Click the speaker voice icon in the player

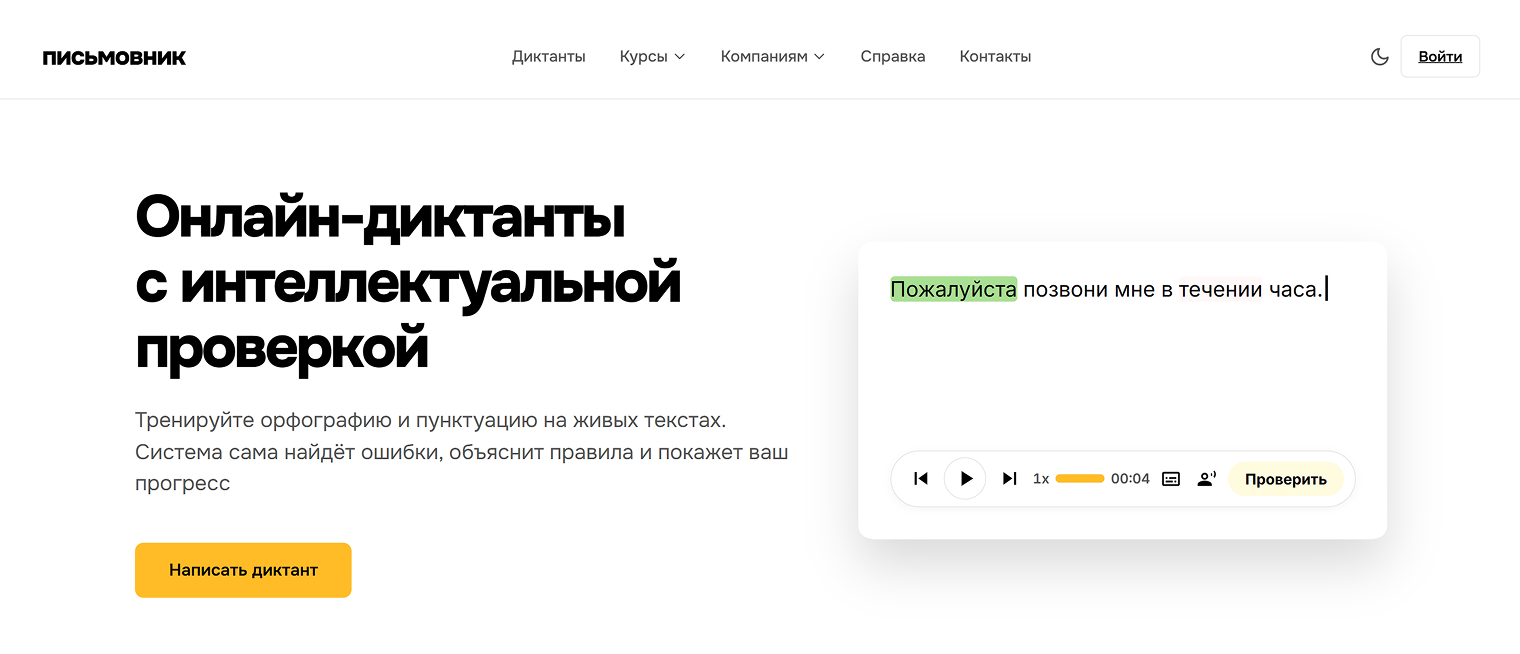point(1206,479)
